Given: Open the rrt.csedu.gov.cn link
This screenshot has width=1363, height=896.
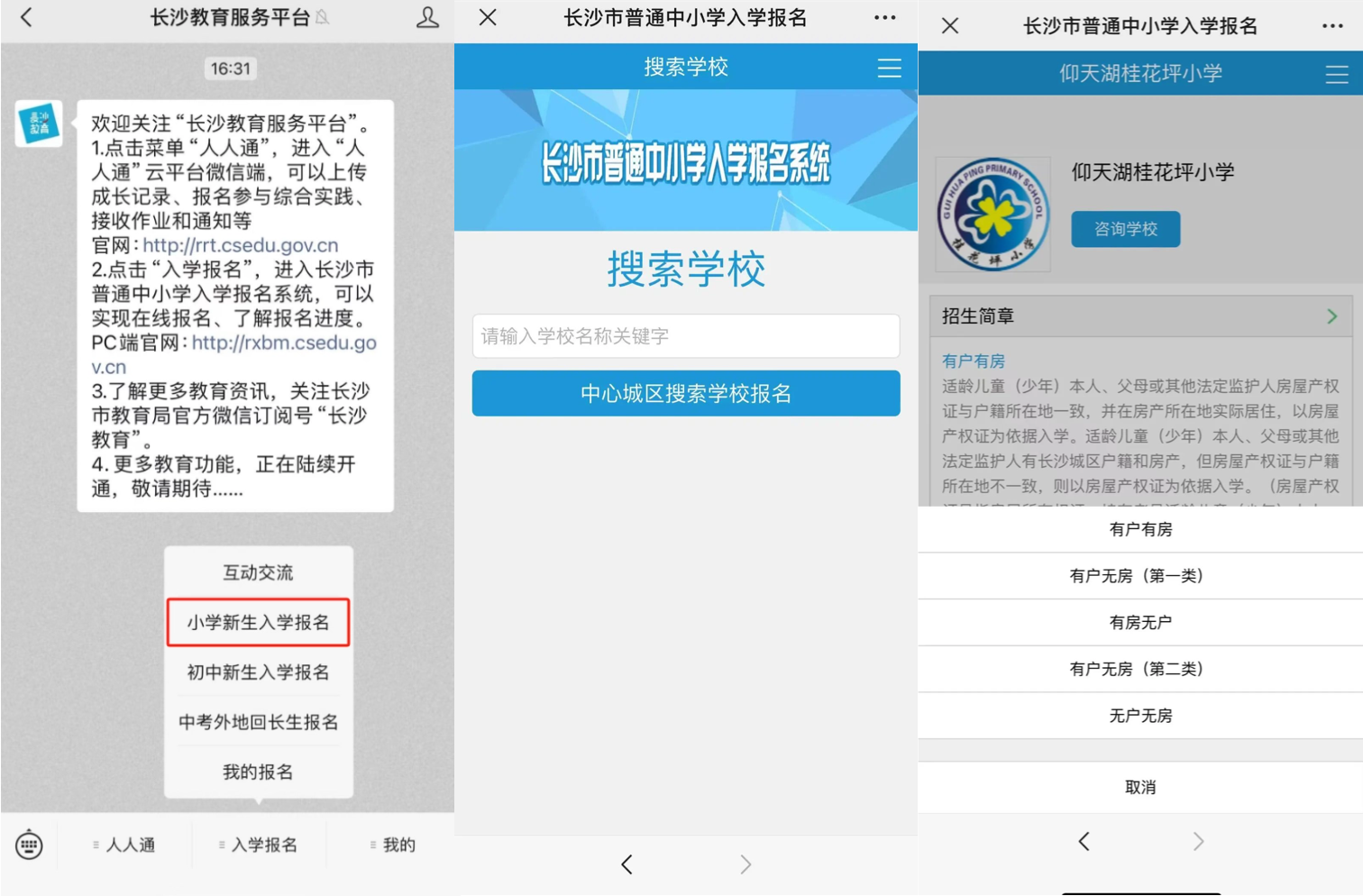Looking at the screenshot, I should 241,245.
